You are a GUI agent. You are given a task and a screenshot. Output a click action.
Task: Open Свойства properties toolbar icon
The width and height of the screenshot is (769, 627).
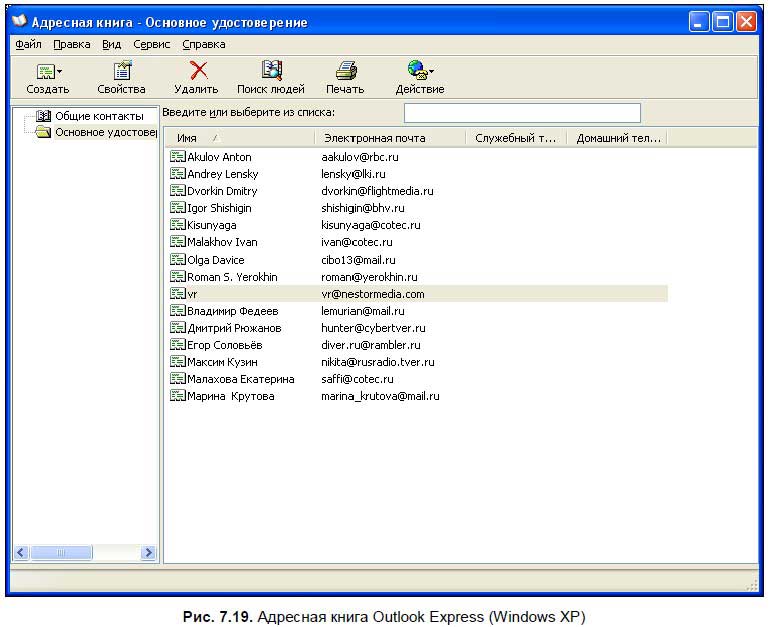[122, 71]
